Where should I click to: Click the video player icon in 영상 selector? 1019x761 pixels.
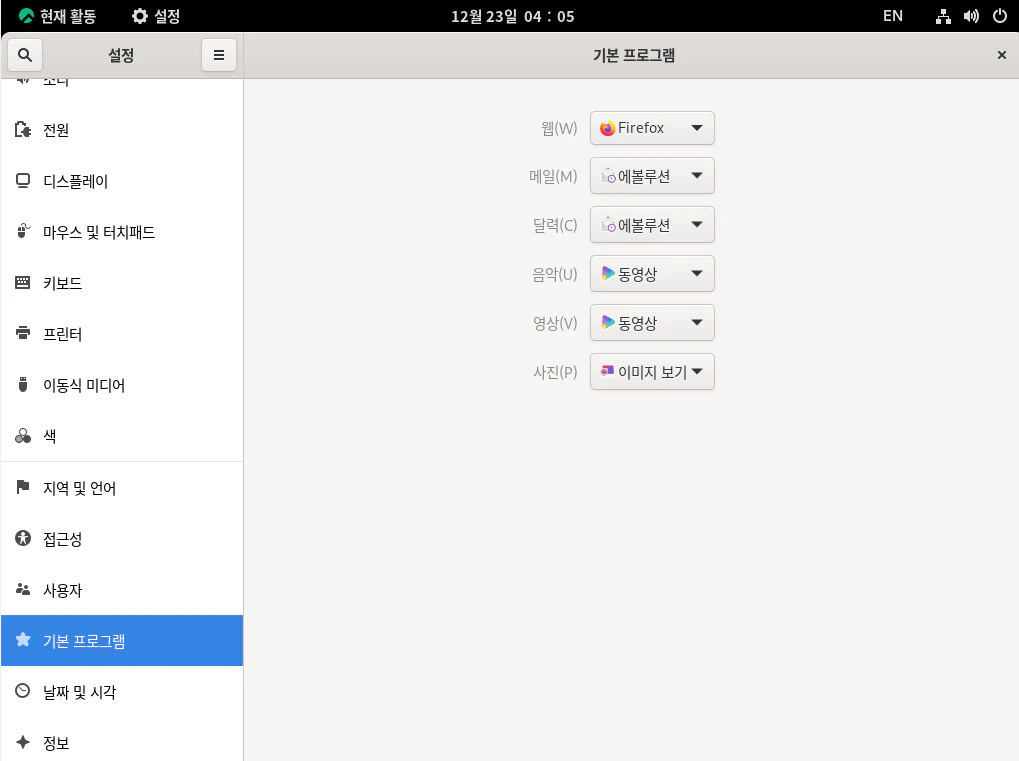pyautogui.click(x=608, y=322)
